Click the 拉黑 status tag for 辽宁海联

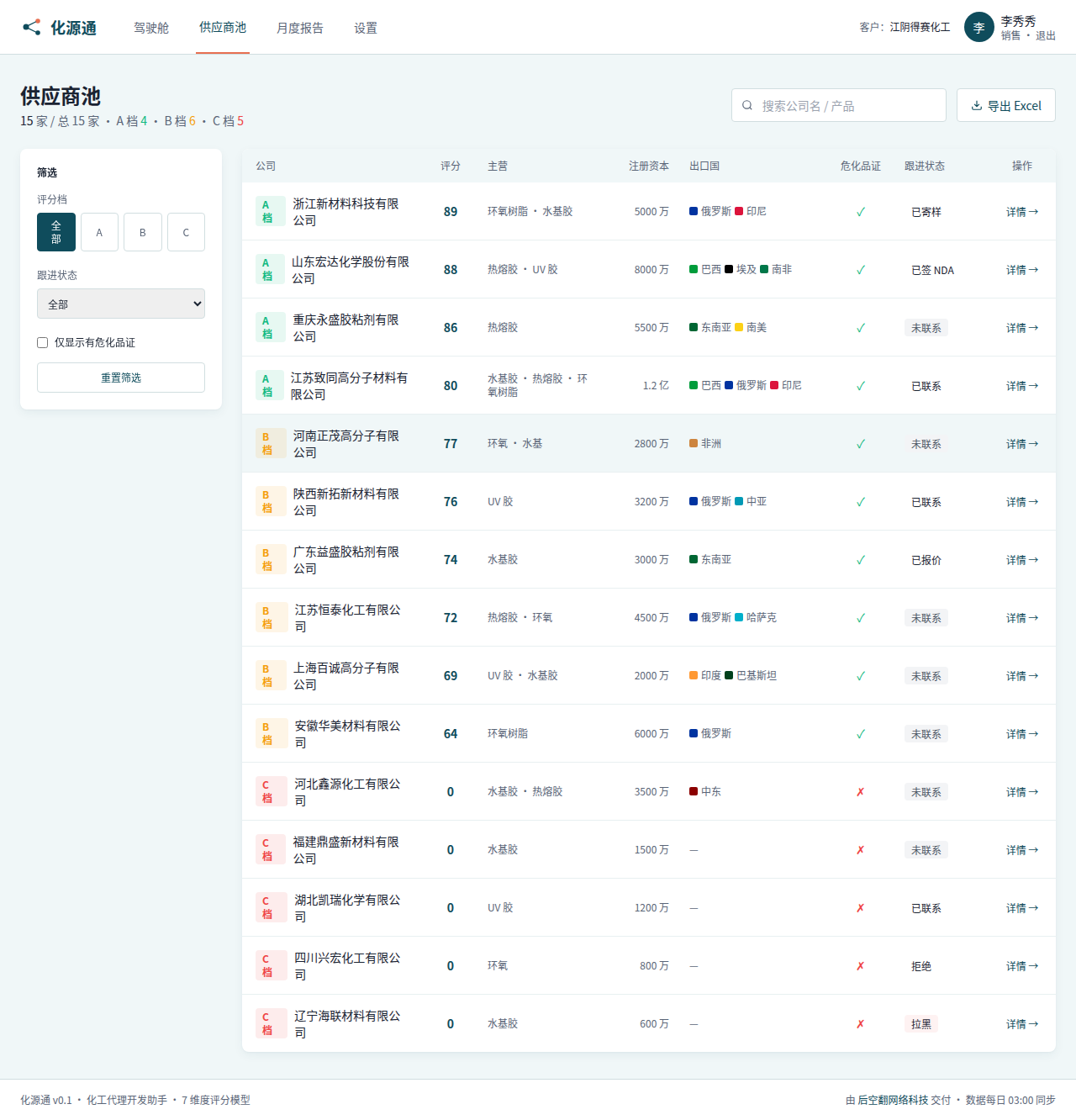921,1024
